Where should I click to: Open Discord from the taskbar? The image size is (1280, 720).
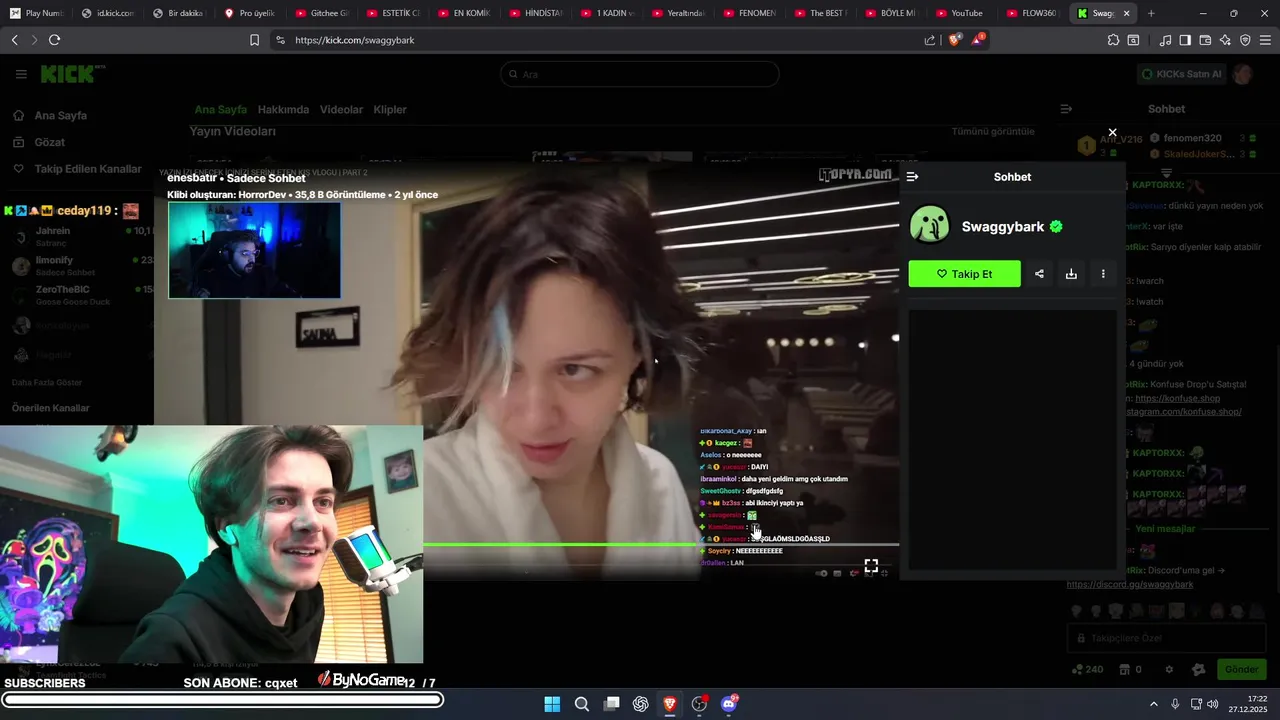[x=729, y=704]
